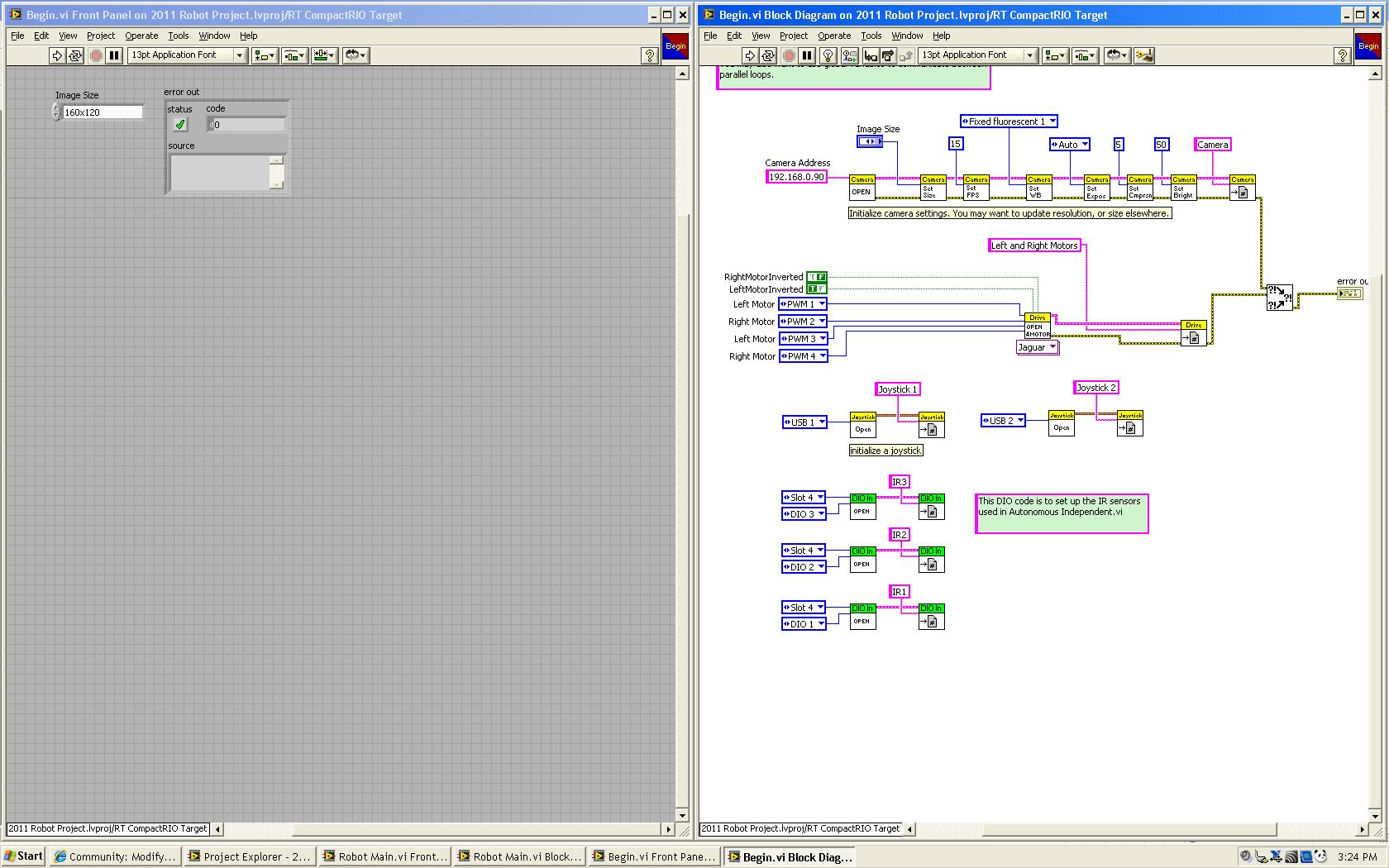Viewport: 1389px width, 868px height.
Task: Select the Drive Open 4 Motor VI node
Action: [x=1037, y=326]
